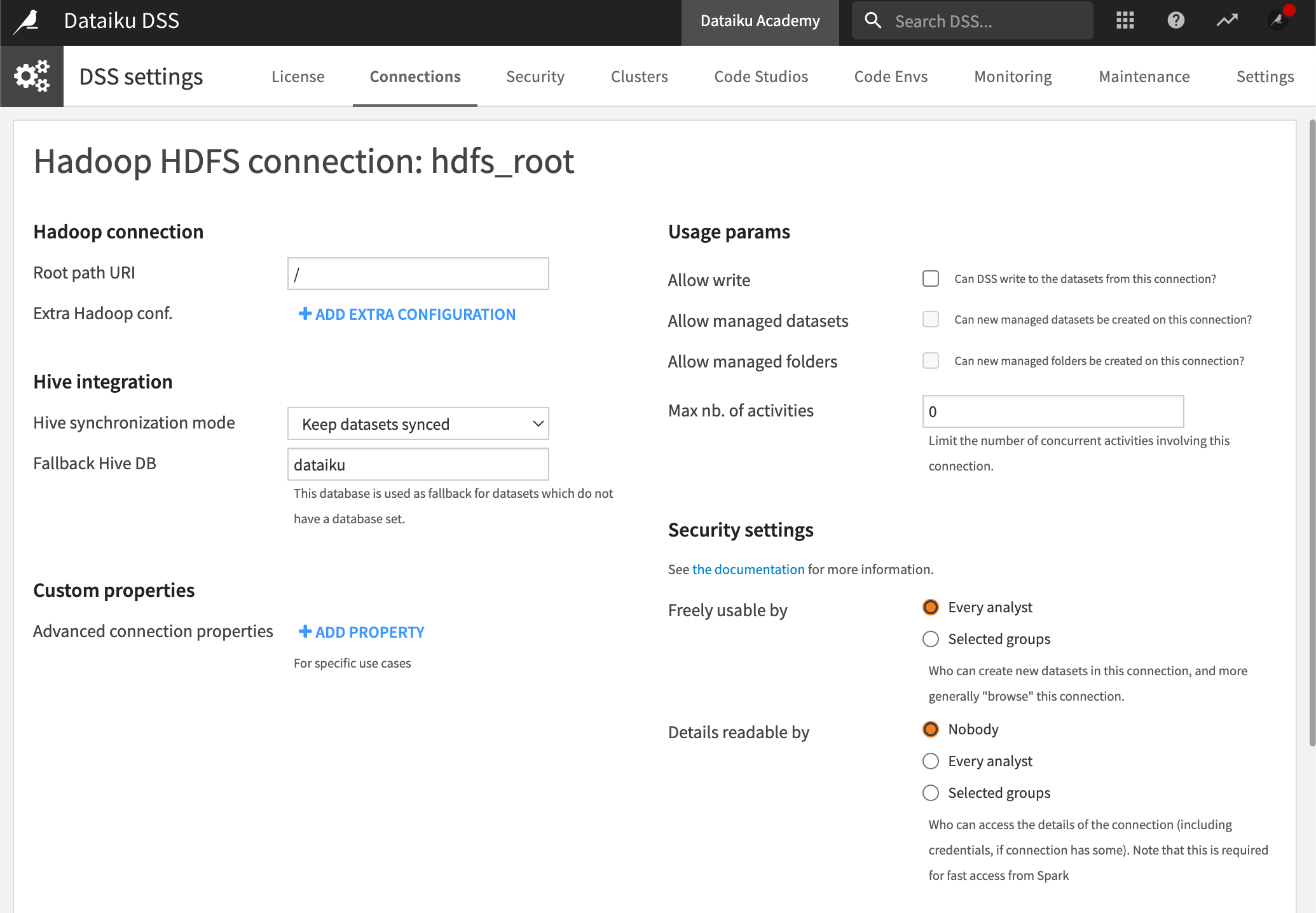Viewport: 1316px width, 913px height.
Task: Click the help question mark icon
Action: click(1175, 20)
